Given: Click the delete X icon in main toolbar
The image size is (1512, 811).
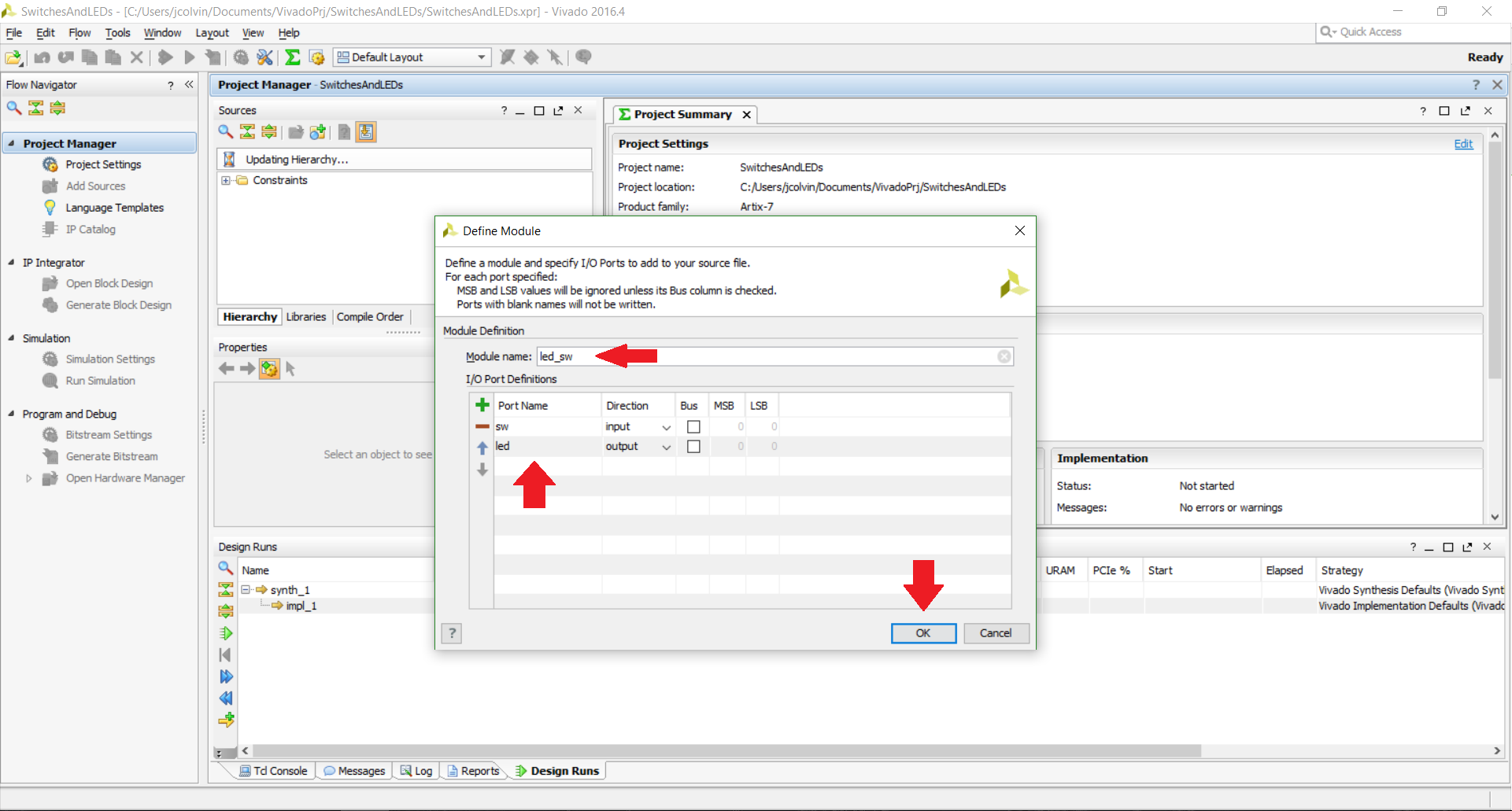Looking at the screenshot, I should point(137,57).
